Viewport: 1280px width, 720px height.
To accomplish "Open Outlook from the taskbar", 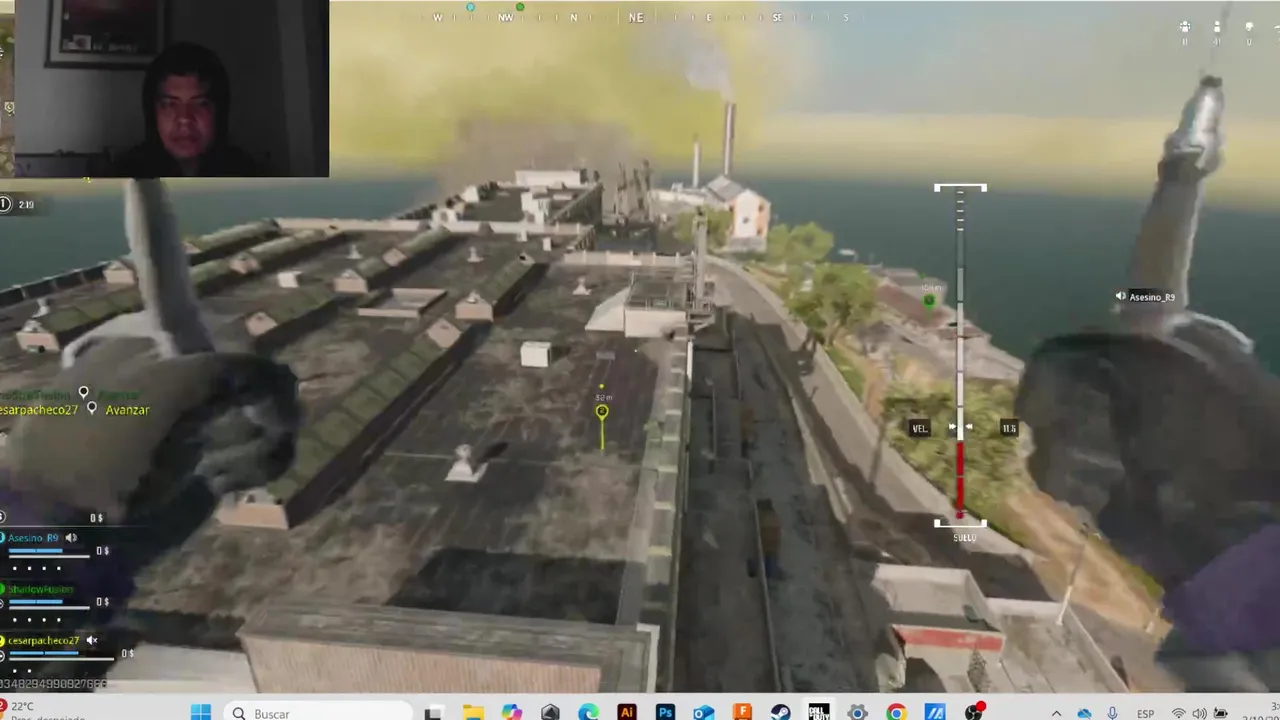I will (x=704, y=713).
